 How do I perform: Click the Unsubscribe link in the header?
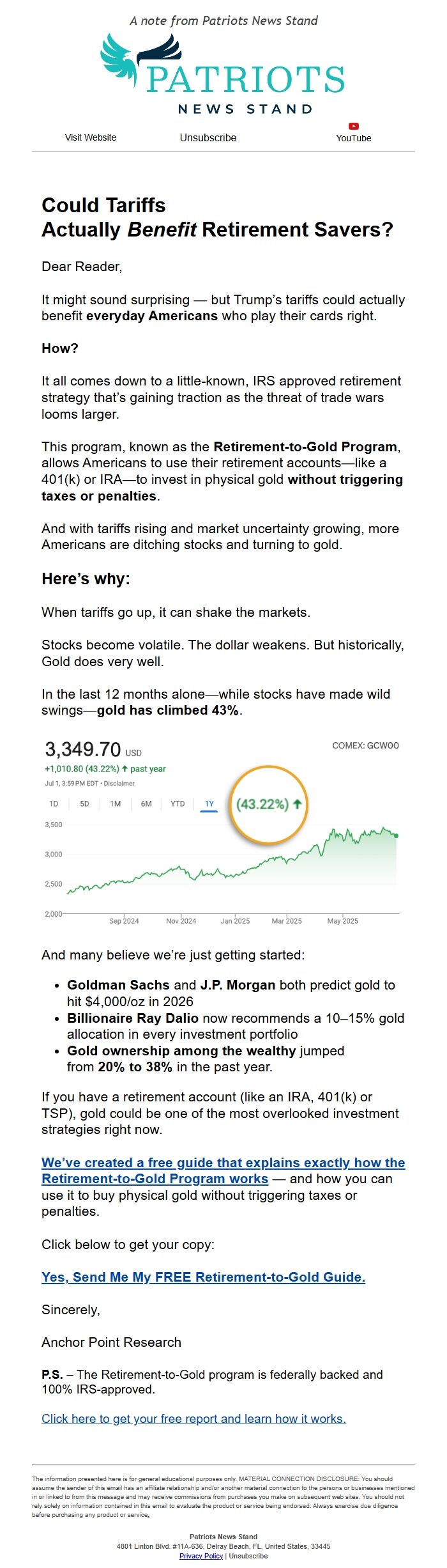click(x=208, y=137)
